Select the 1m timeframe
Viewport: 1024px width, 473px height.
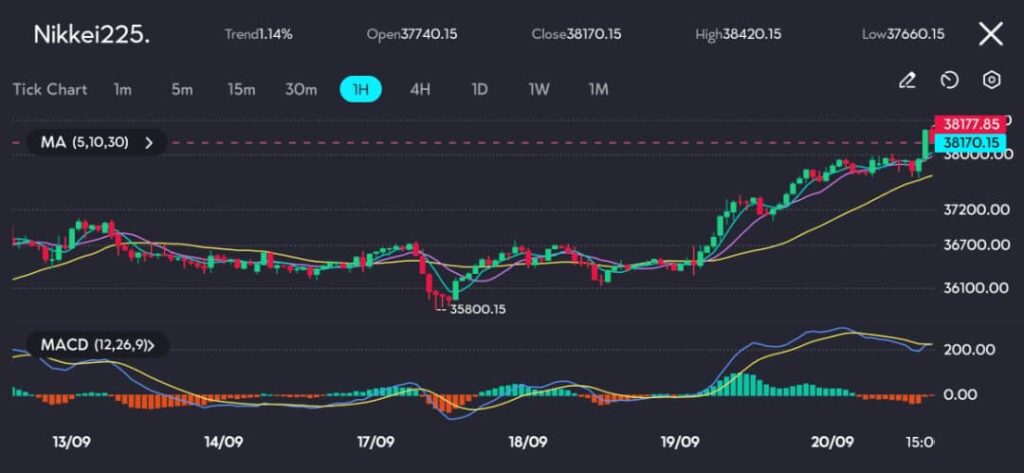122,89
